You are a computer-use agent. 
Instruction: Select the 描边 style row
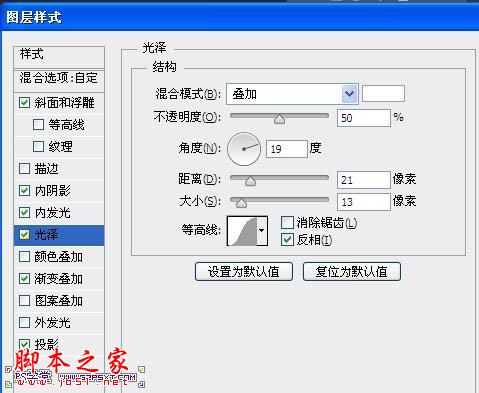59,169
